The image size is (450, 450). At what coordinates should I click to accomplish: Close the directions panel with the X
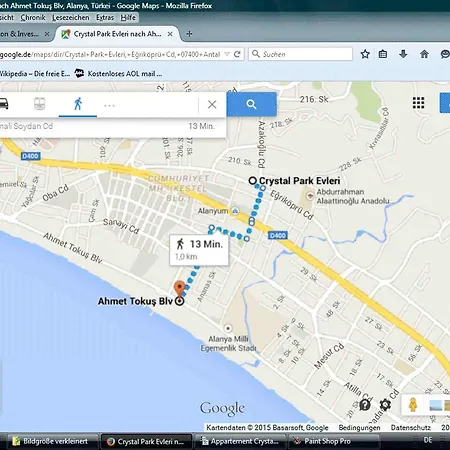(212, 104)
